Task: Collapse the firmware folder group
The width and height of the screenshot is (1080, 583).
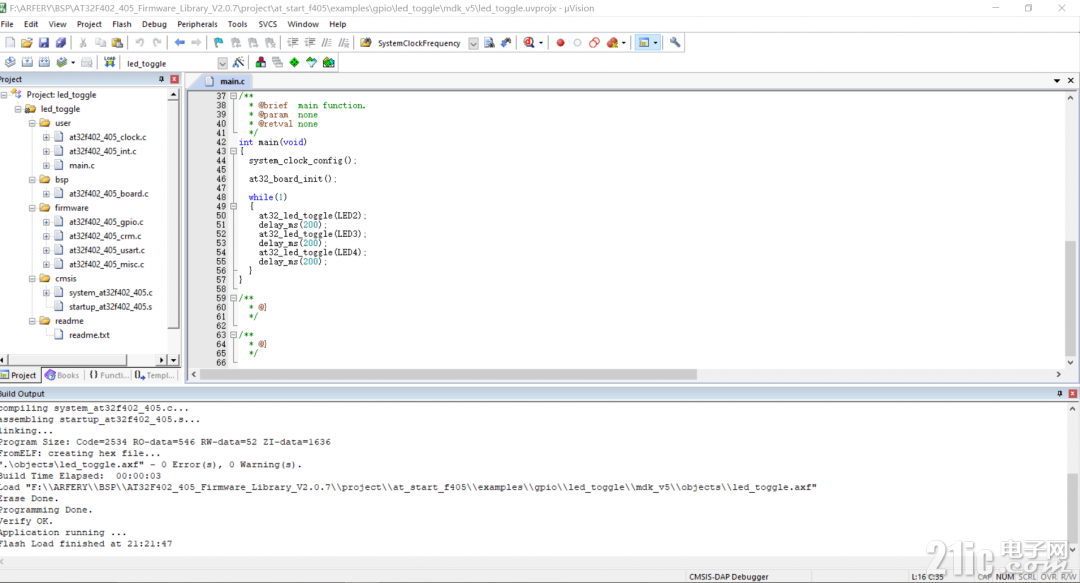Action: click(32, 207)
